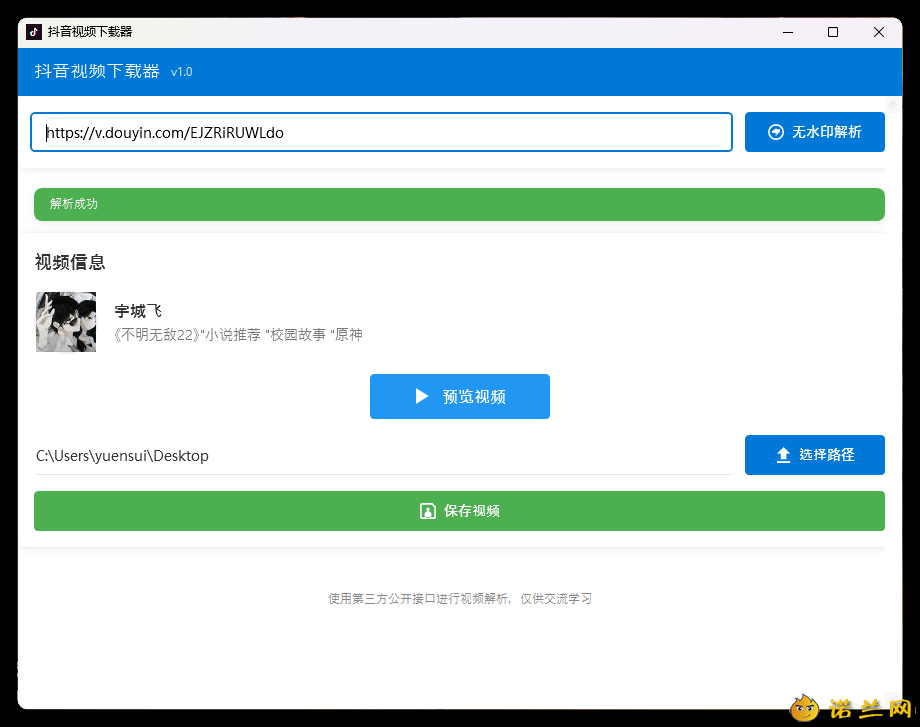
Task: Click the 解析成功 status banner
Action: click(459, 204)
